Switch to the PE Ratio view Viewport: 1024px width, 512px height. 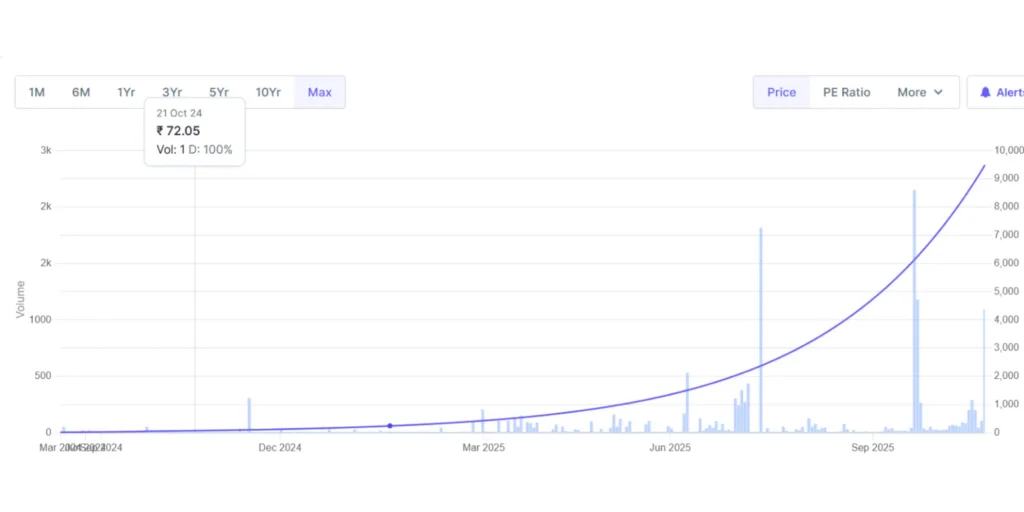[846, 92]
